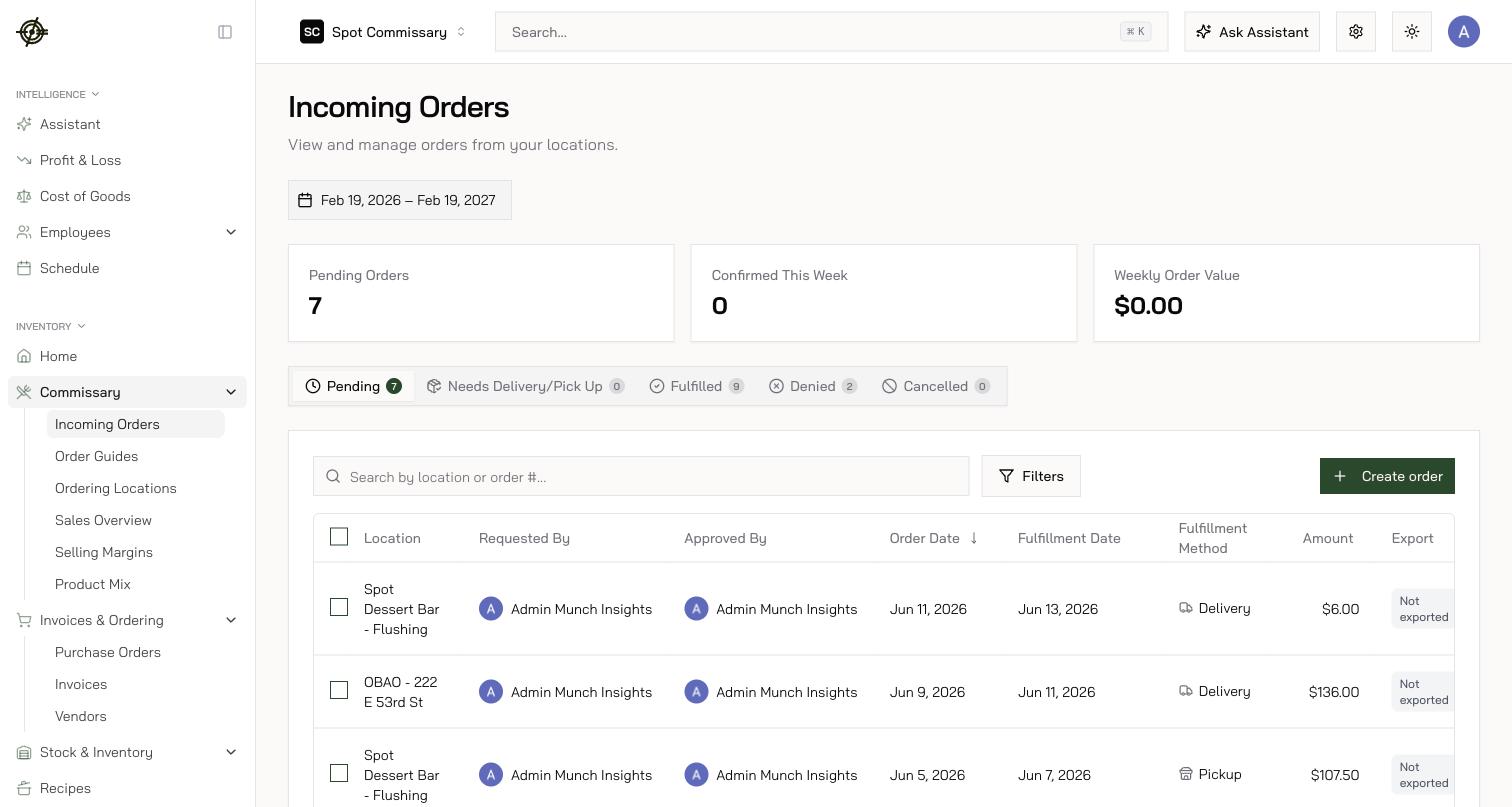This screenshot has width=1512, height=807.
Task: Click the Filters button
Action: point(1031,476)
